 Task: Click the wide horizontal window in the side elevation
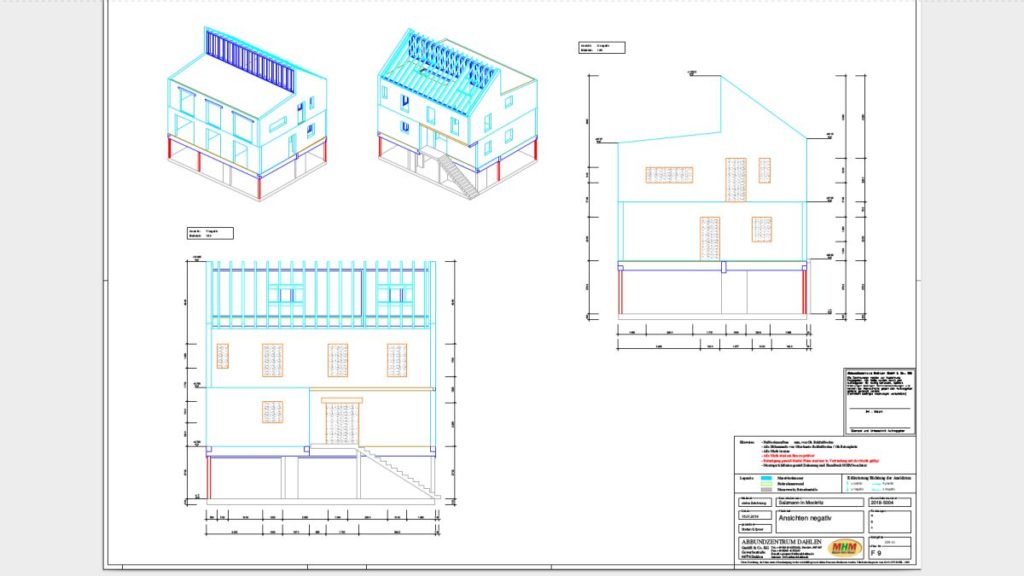pos(669,175)
